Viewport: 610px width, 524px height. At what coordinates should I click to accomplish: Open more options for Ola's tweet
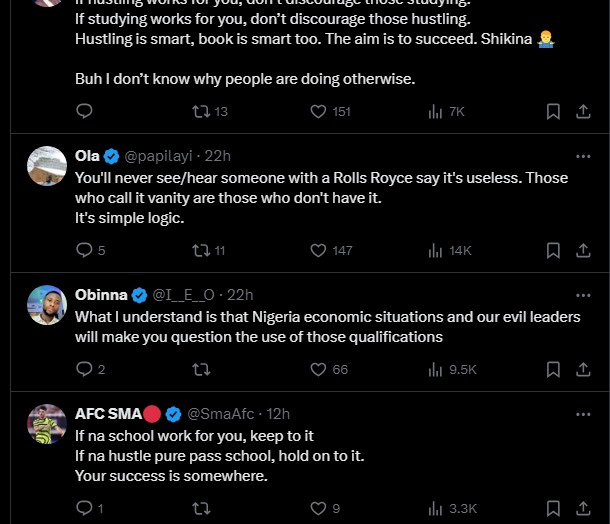click(583, 156)
